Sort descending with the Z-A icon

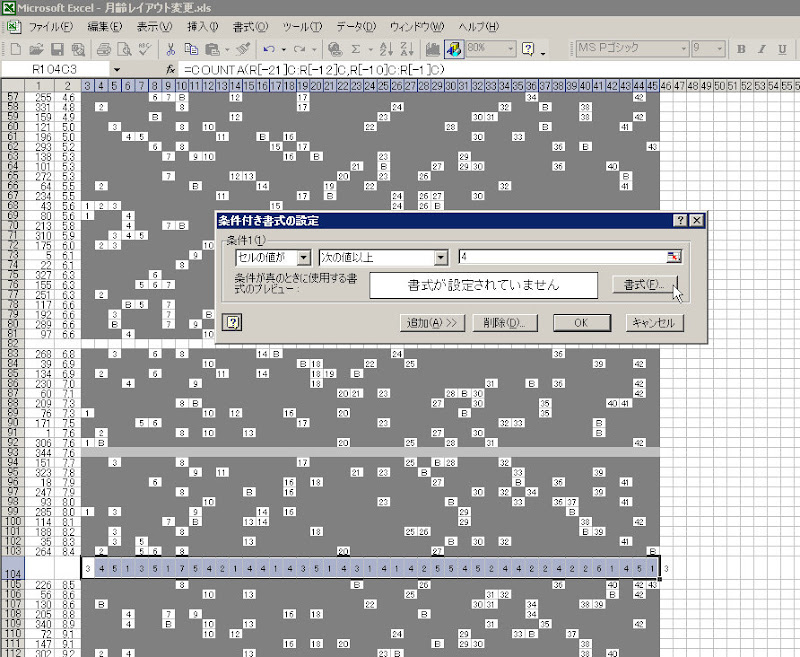tap(407, 49)
